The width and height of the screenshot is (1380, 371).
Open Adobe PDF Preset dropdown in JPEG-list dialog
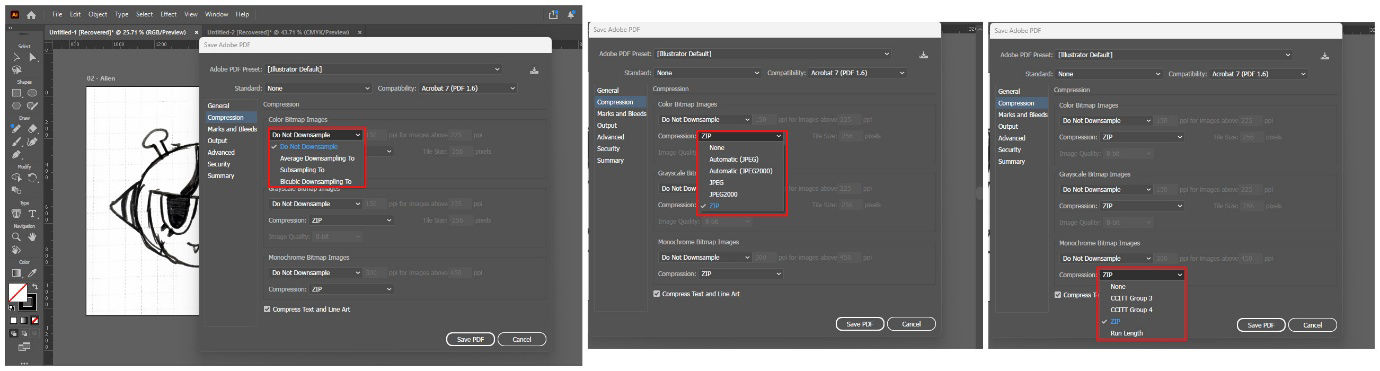pyautogui.click(x=772, y=54)
